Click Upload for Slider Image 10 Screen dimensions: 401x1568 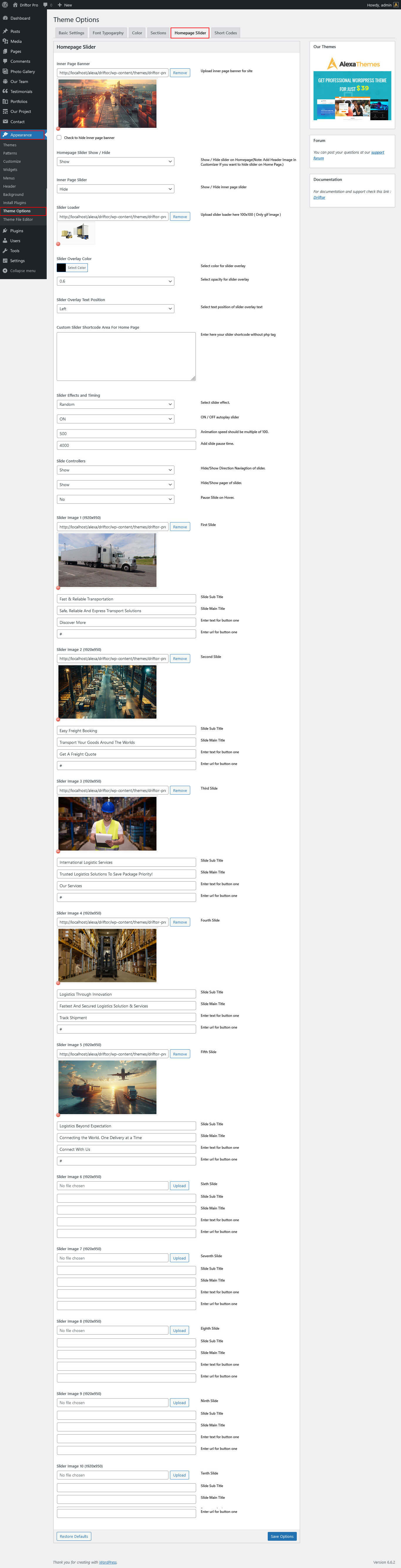pos(179,1475)
